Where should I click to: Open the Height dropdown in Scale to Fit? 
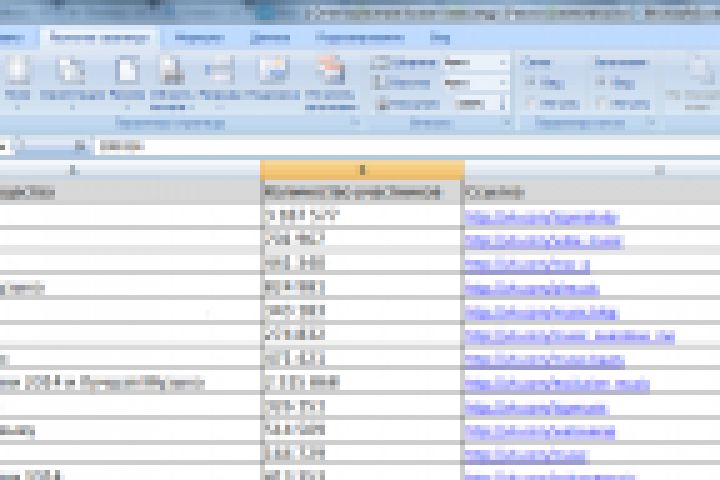(x=477, y=83)
